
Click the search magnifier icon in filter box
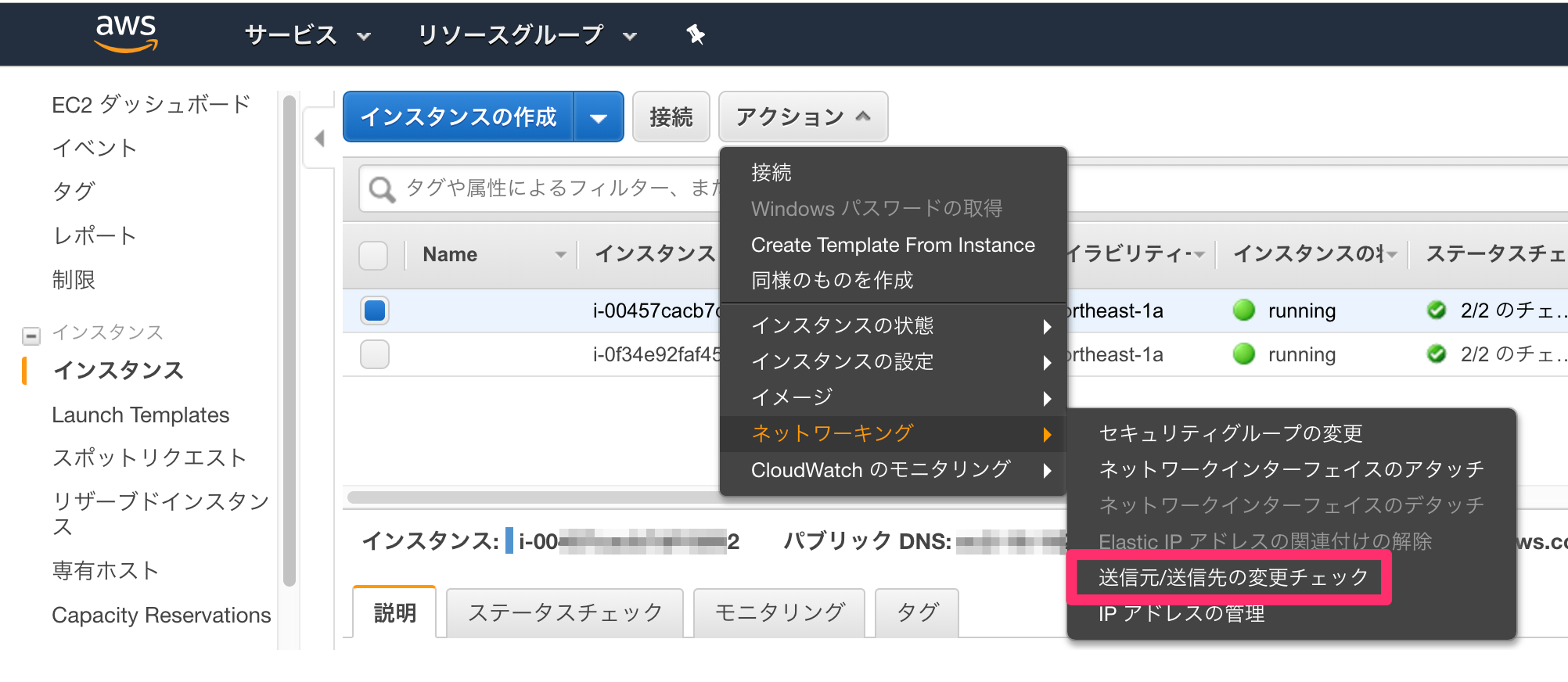tap(382, 189)
